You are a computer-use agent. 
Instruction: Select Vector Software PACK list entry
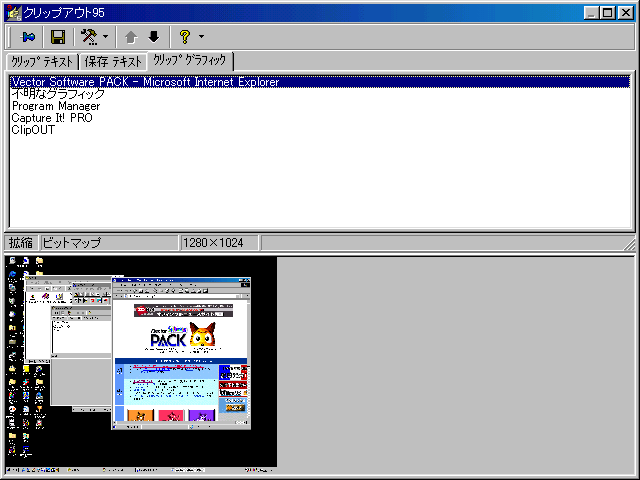click(x=145, y=82)
